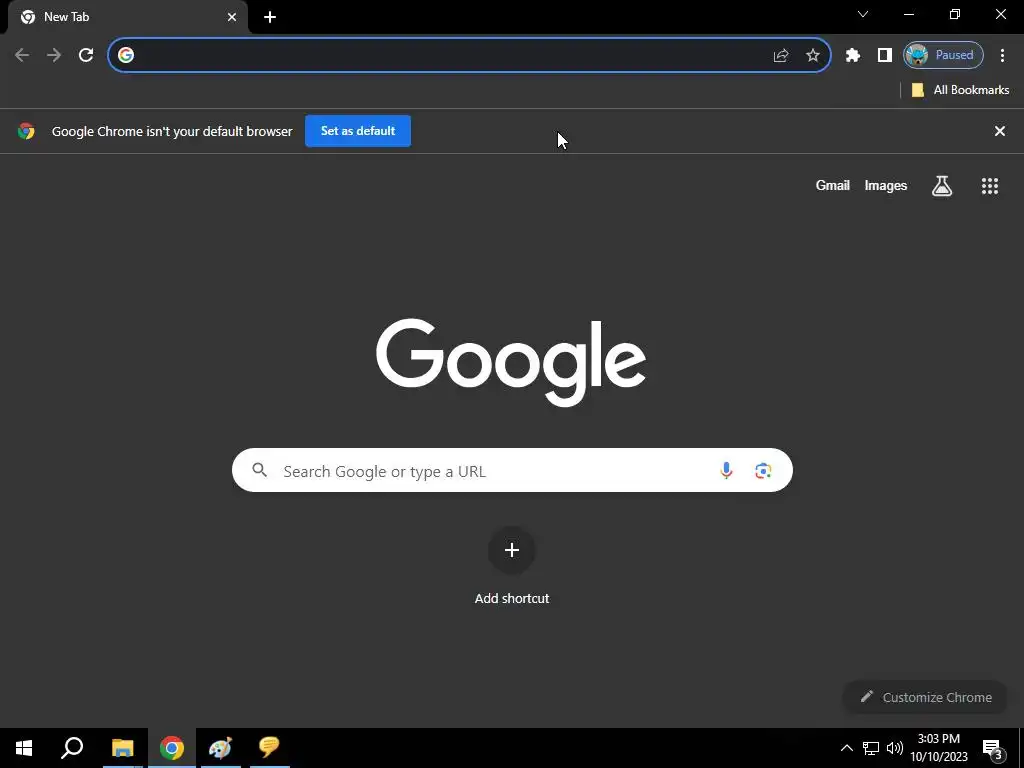Screen dimensions: 1024x768
Task: Click the Google logo
Action: pyautogui.click(x=511, y=362)
